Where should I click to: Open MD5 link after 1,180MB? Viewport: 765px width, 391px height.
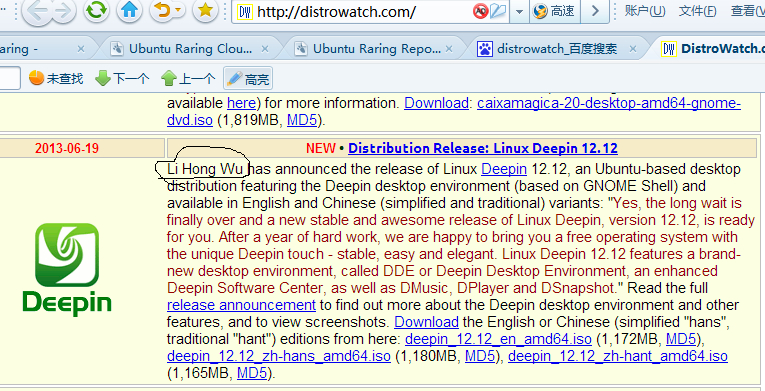pyautogui.click(x=480, y=356)
